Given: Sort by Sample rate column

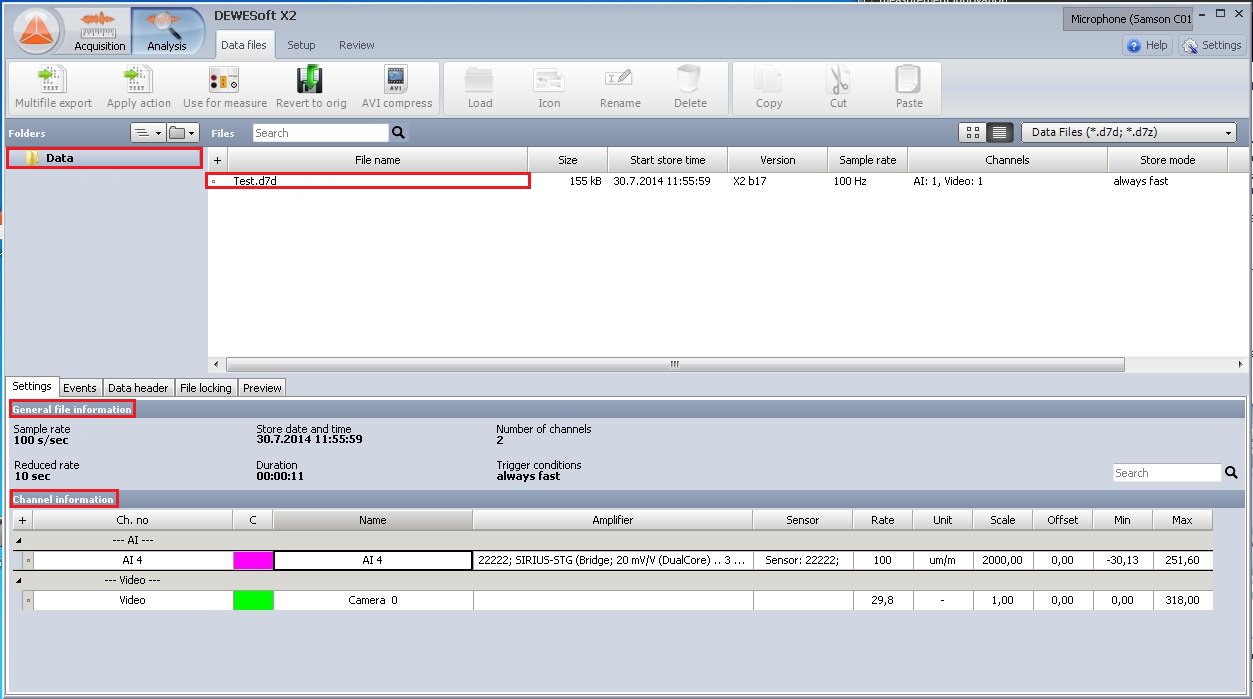Looking at the screenshot, I should coord(867,160).
